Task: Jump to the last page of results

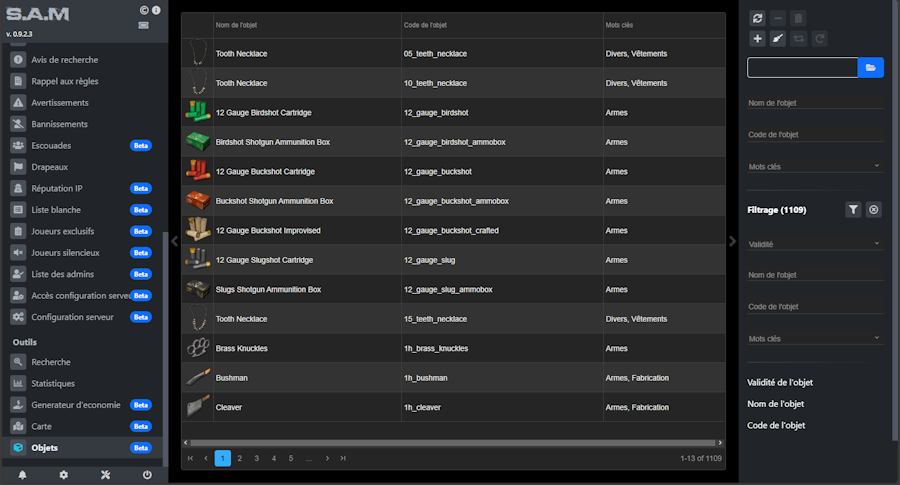Action: [x=343, y=458]
